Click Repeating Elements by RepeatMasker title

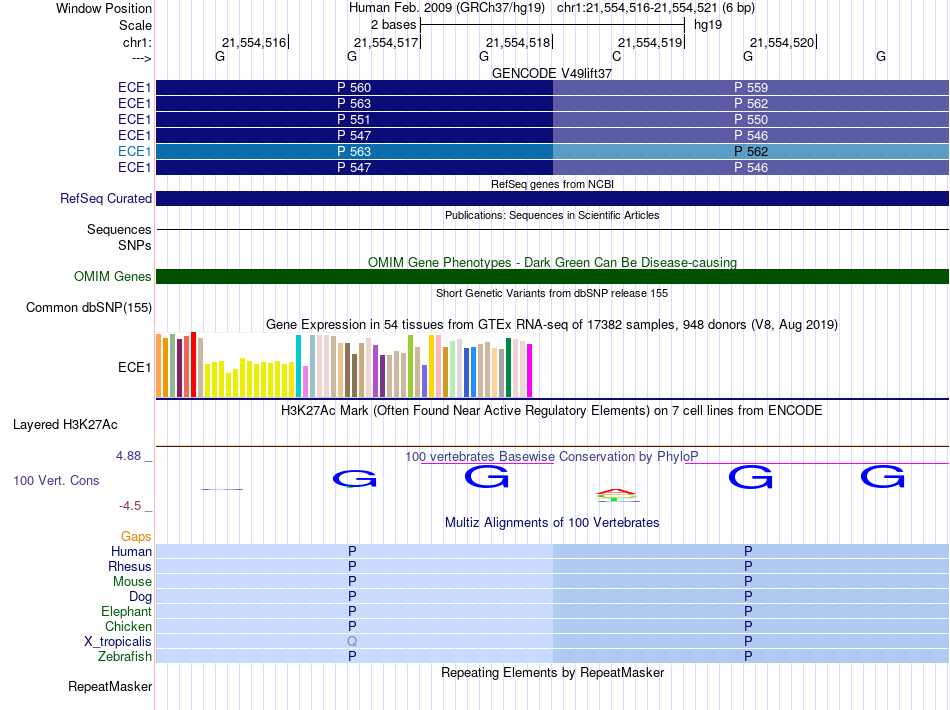[552, 672]
